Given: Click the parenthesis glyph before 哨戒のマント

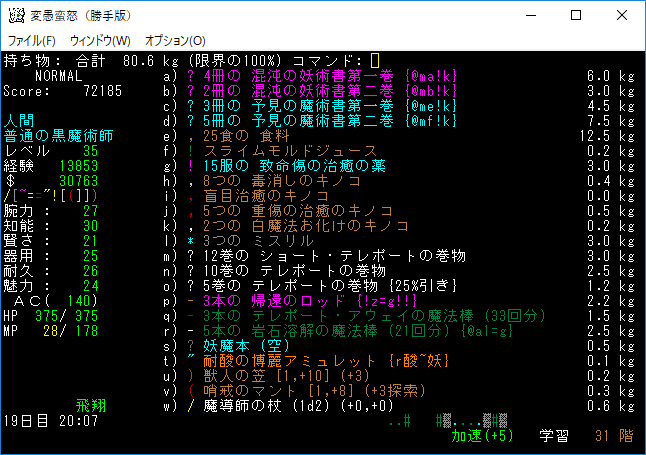Looking at the screenshot, I should pyautogui.click(x=191, y=391).
